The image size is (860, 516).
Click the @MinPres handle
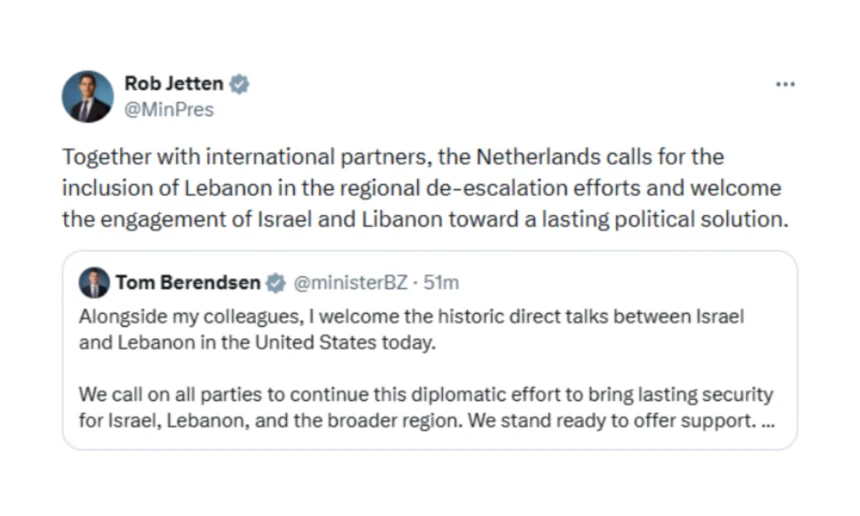coord(169,110)
